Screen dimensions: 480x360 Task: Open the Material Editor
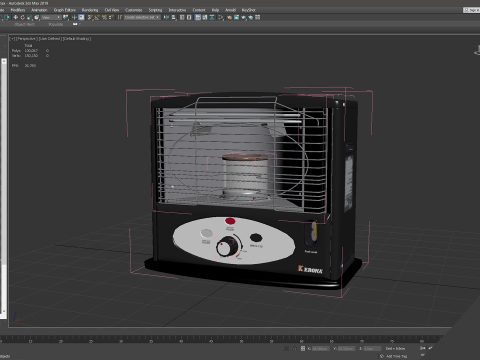tap(220, 17)
